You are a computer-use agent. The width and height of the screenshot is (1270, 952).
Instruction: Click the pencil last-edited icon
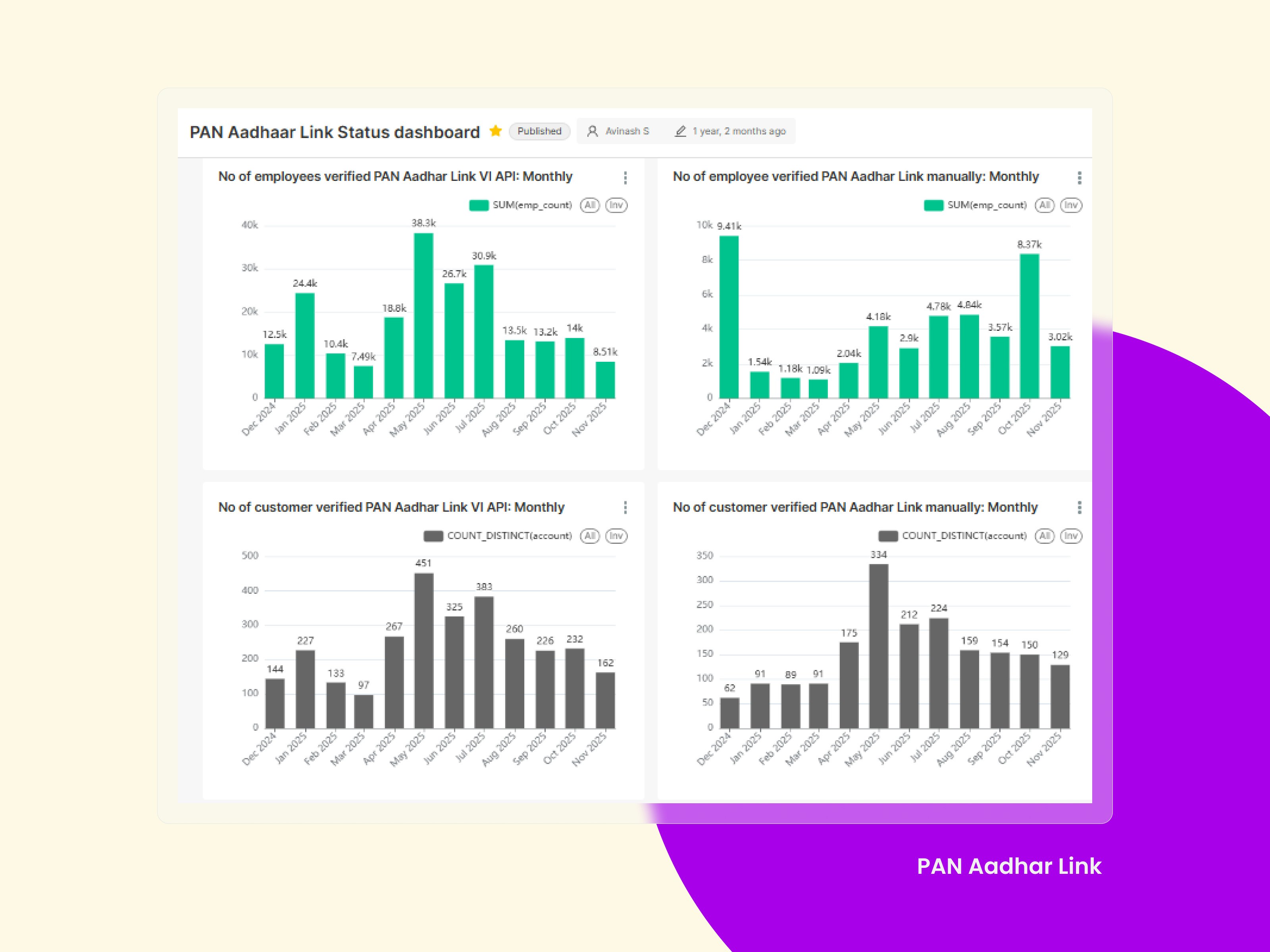click(680, 131)
